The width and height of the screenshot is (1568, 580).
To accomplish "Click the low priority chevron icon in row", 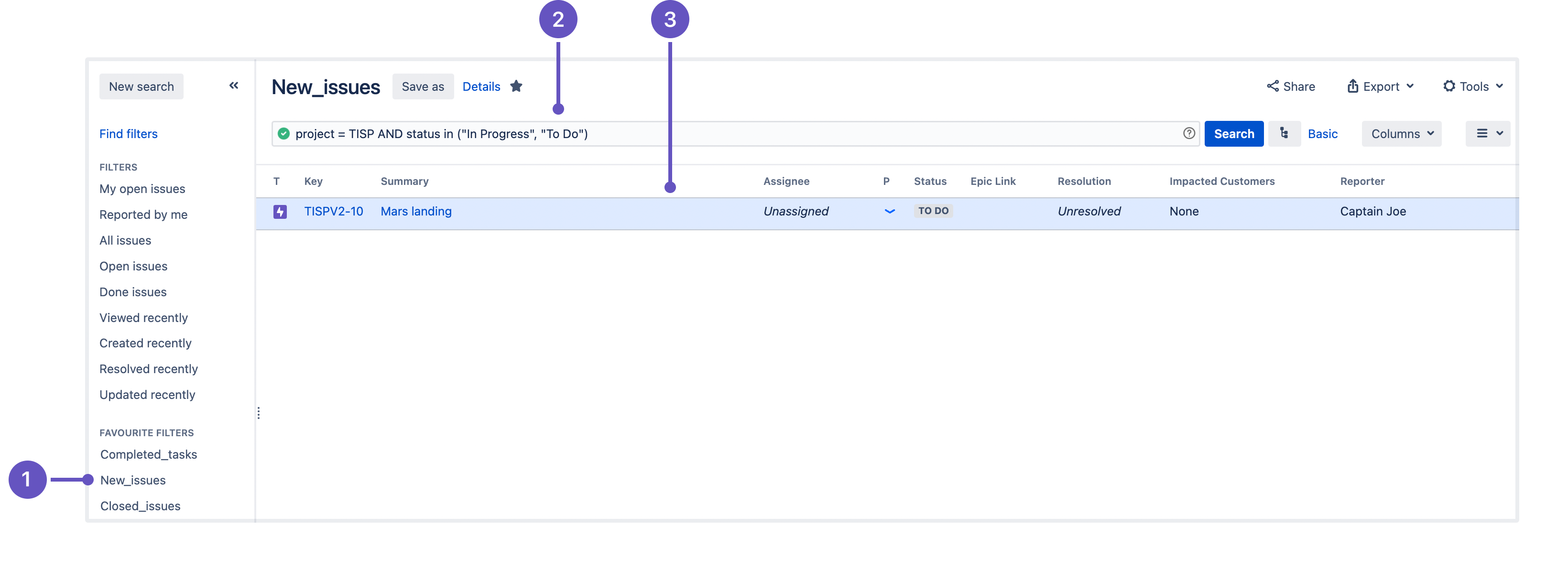I will [889, 211].
